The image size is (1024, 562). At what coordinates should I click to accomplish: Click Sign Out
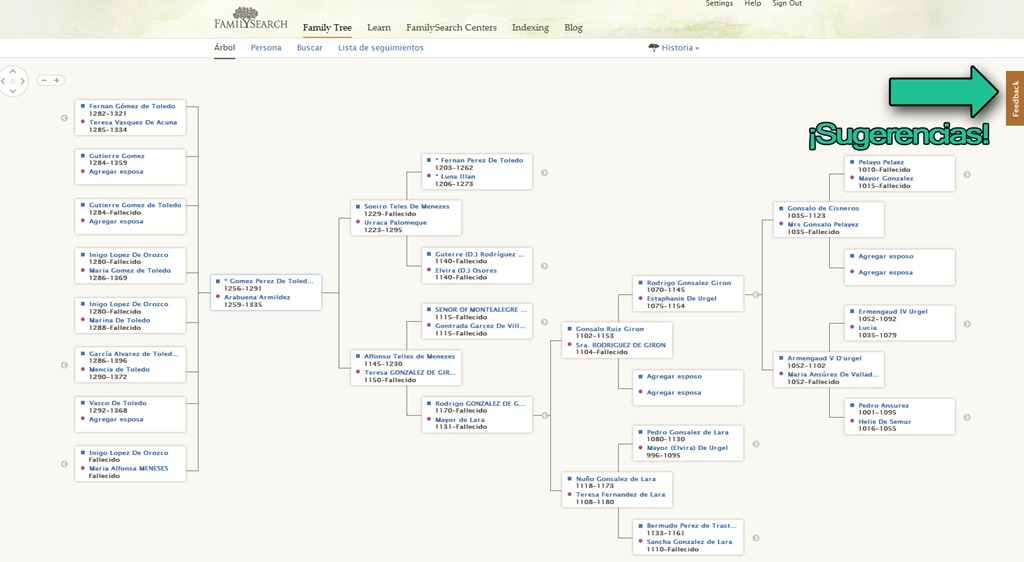pos(787,3)
